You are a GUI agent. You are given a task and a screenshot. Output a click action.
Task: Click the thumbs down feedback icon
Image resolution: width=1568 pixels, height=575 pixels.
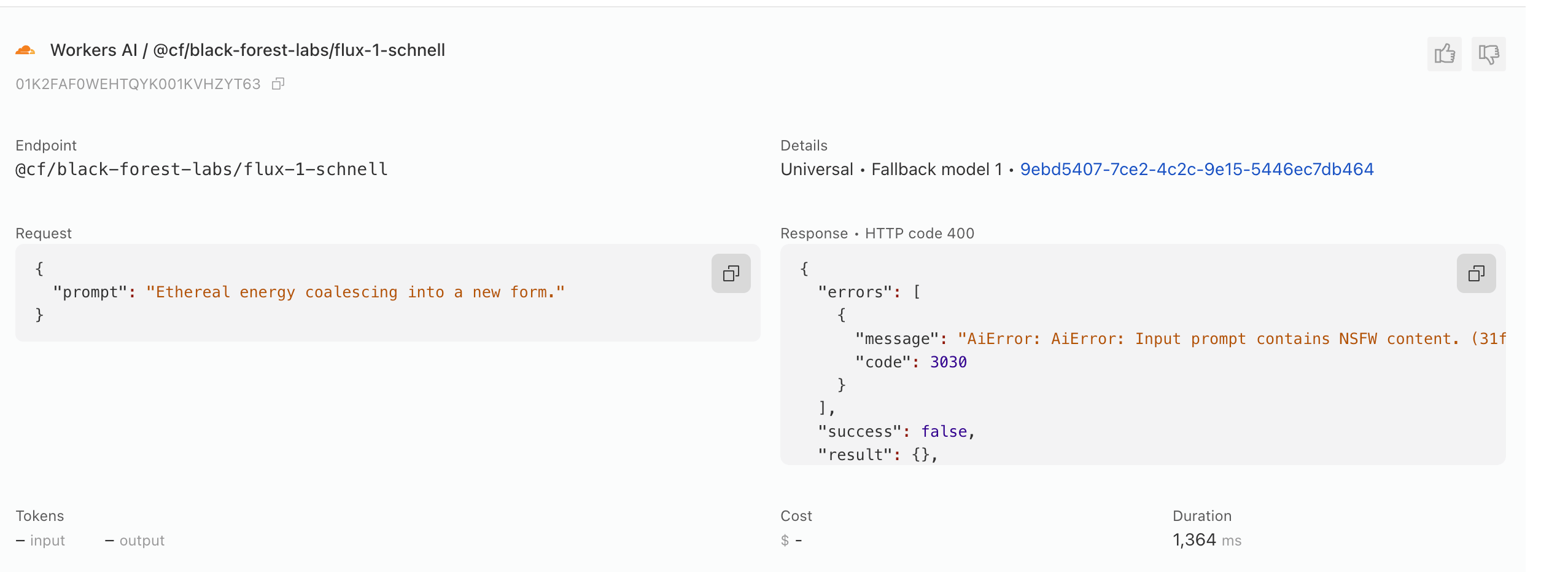[x=1488, y=54]
